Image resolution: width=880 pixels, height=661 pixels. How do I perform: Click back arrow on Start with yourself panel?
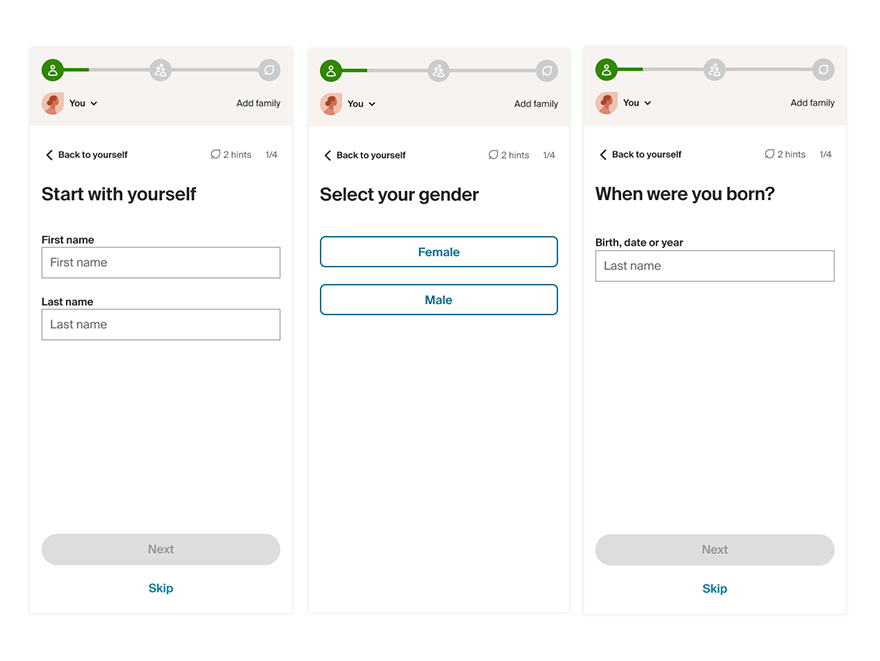[49, 155]
